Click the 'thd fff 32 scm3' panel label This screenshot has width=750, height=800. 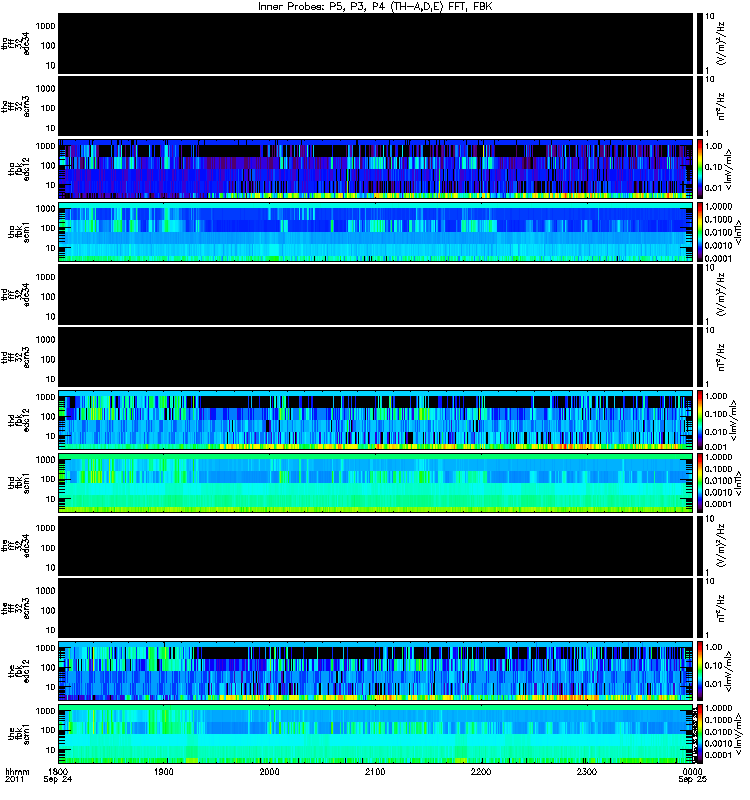[16, 357]
